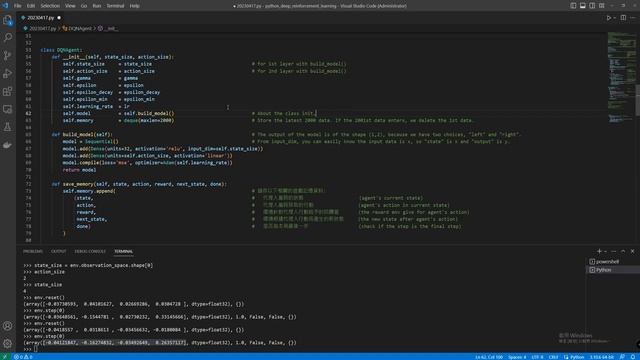Open the Run button dropdown arrow

[x=615, y=18]
